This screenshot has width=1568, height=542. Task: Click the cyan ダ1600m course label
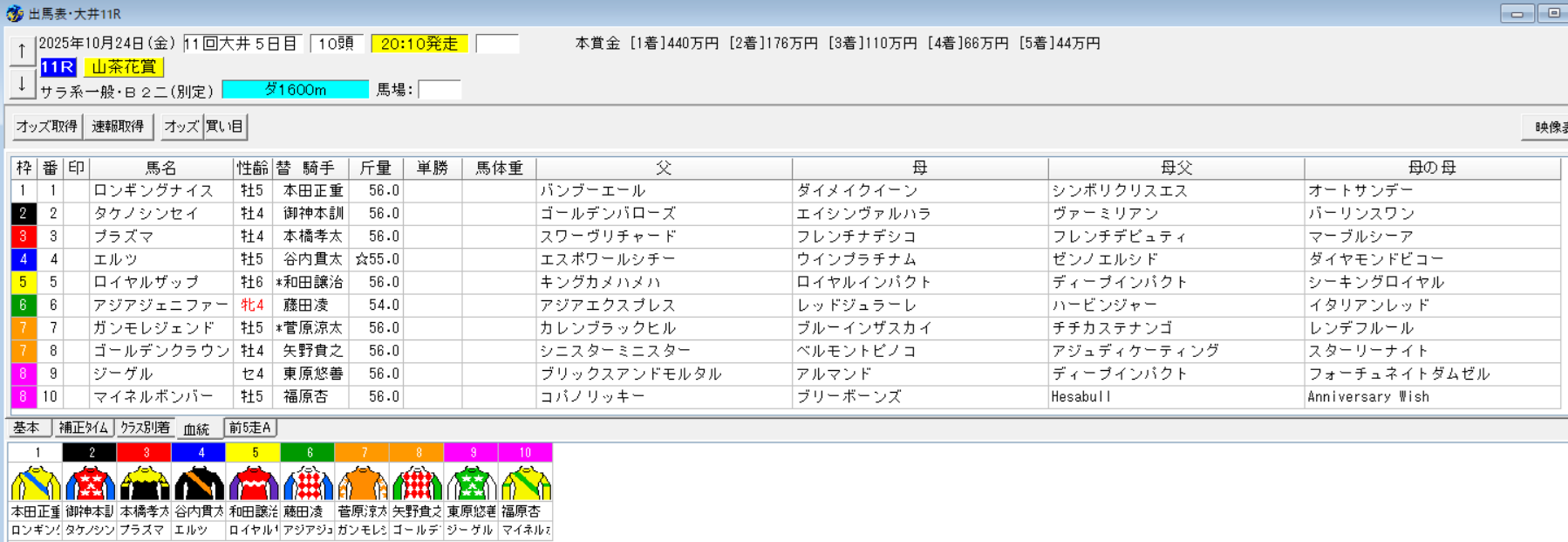pyautogui.click(x=296, y=90)
